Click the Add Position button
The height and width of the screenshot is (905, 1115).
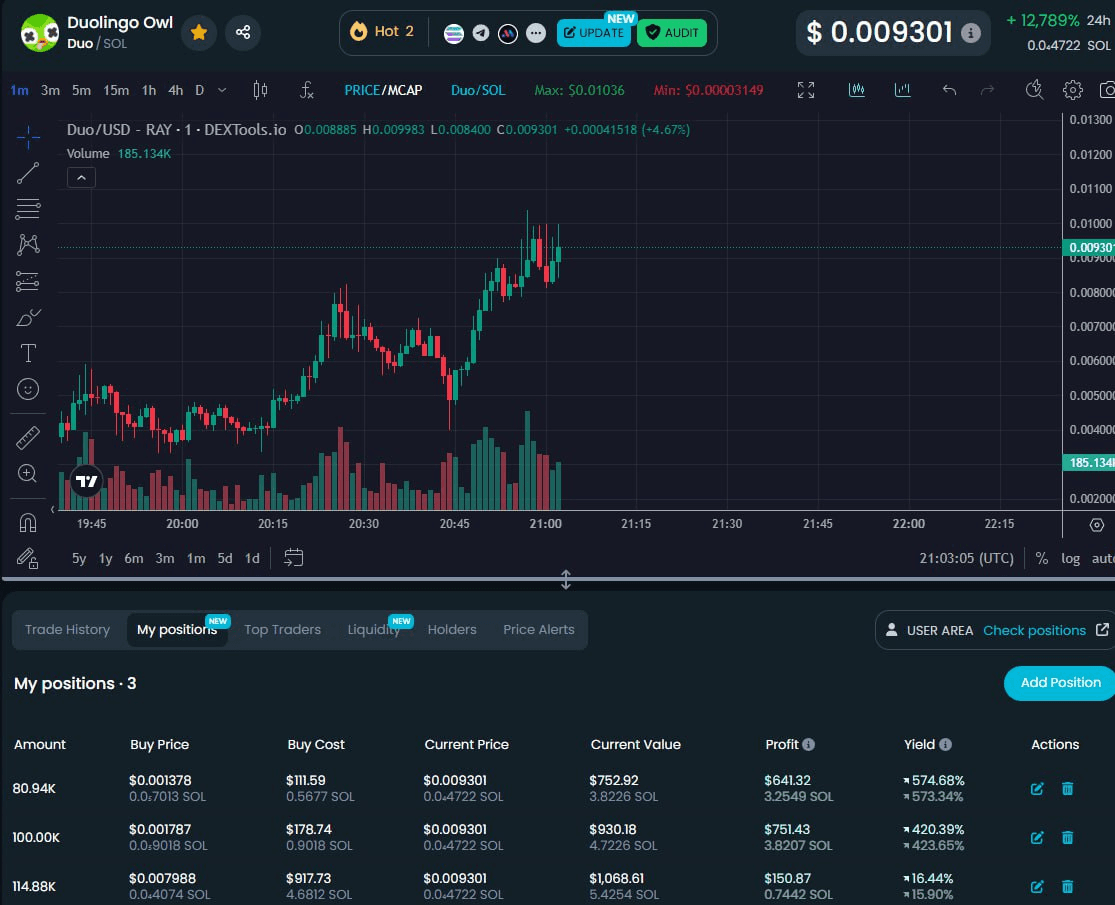pos(1060,683)
